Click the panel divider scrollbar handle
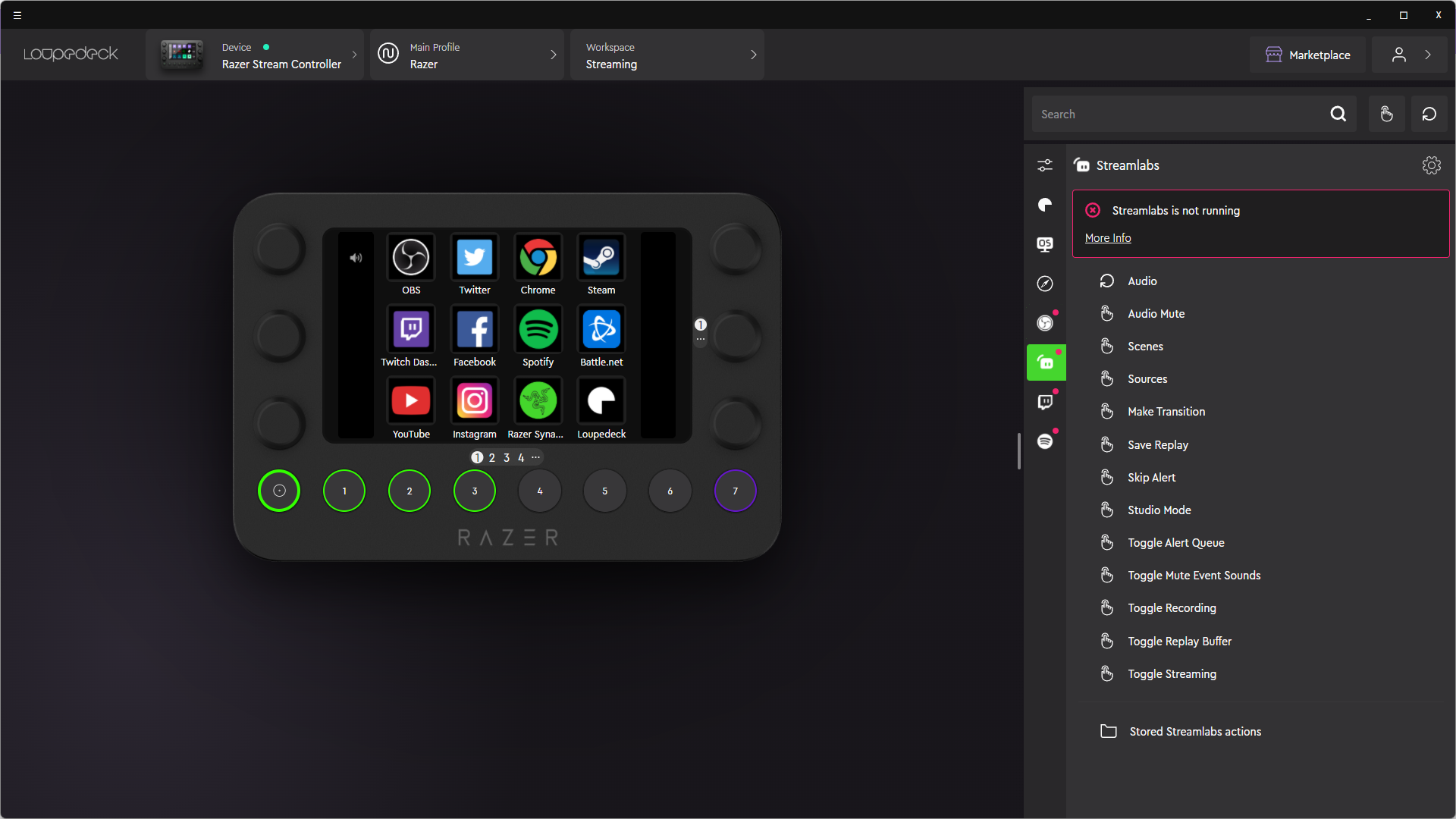This screenshot has height=819, width=1456. (x=1018, y=451)
